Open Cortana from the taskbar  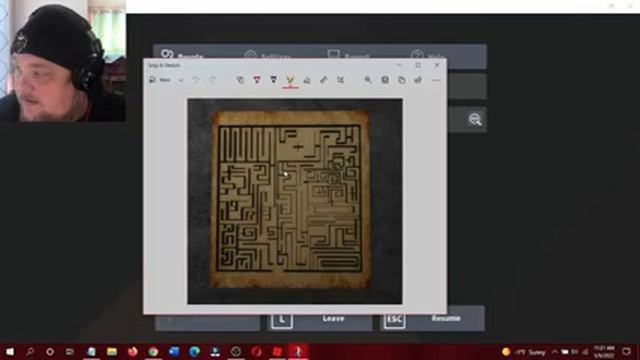[50, 351]
